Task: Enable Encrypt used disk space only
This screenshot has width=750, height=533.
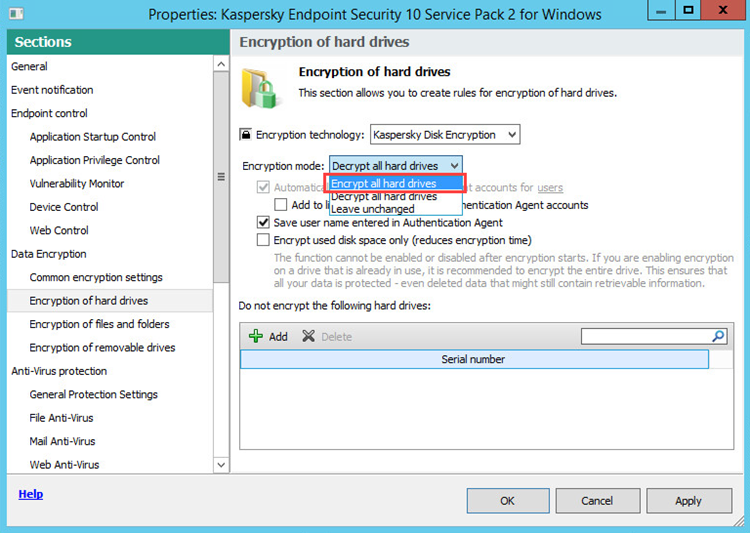Action: [263, 240]
